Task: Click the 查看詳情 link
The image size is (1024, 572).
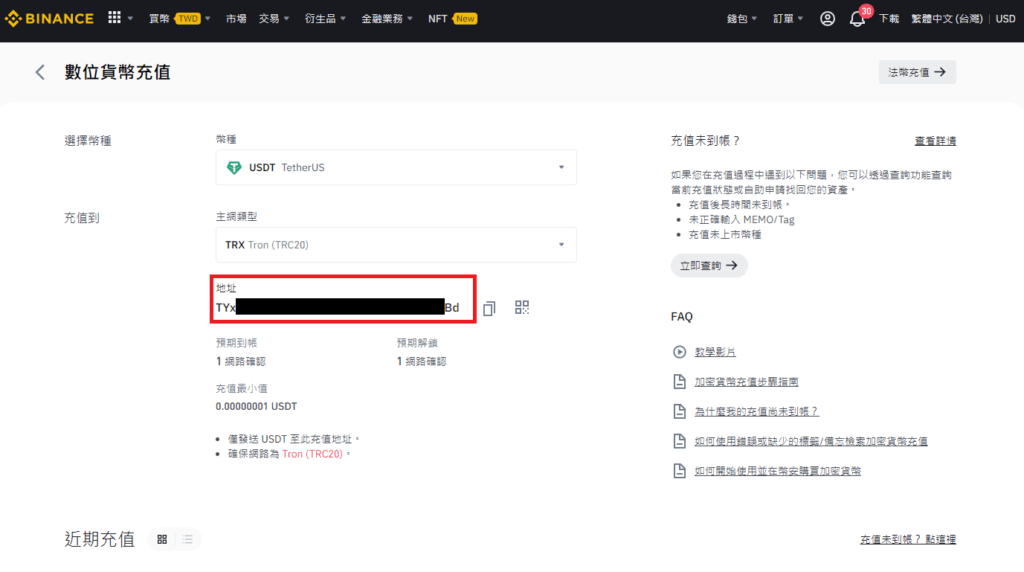Action: point(935,141)
